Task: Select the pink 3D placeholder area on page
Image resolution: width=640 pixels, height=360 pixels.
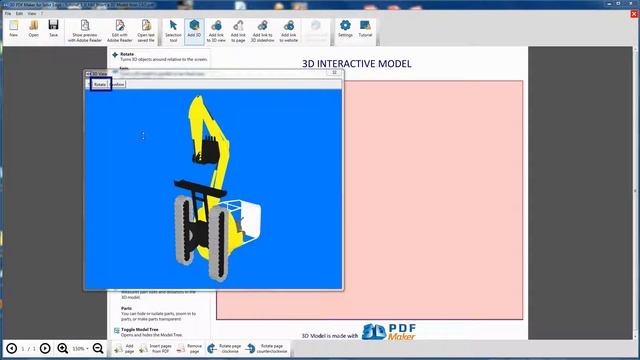Action: pyautogui.click(x=433, y=200)
